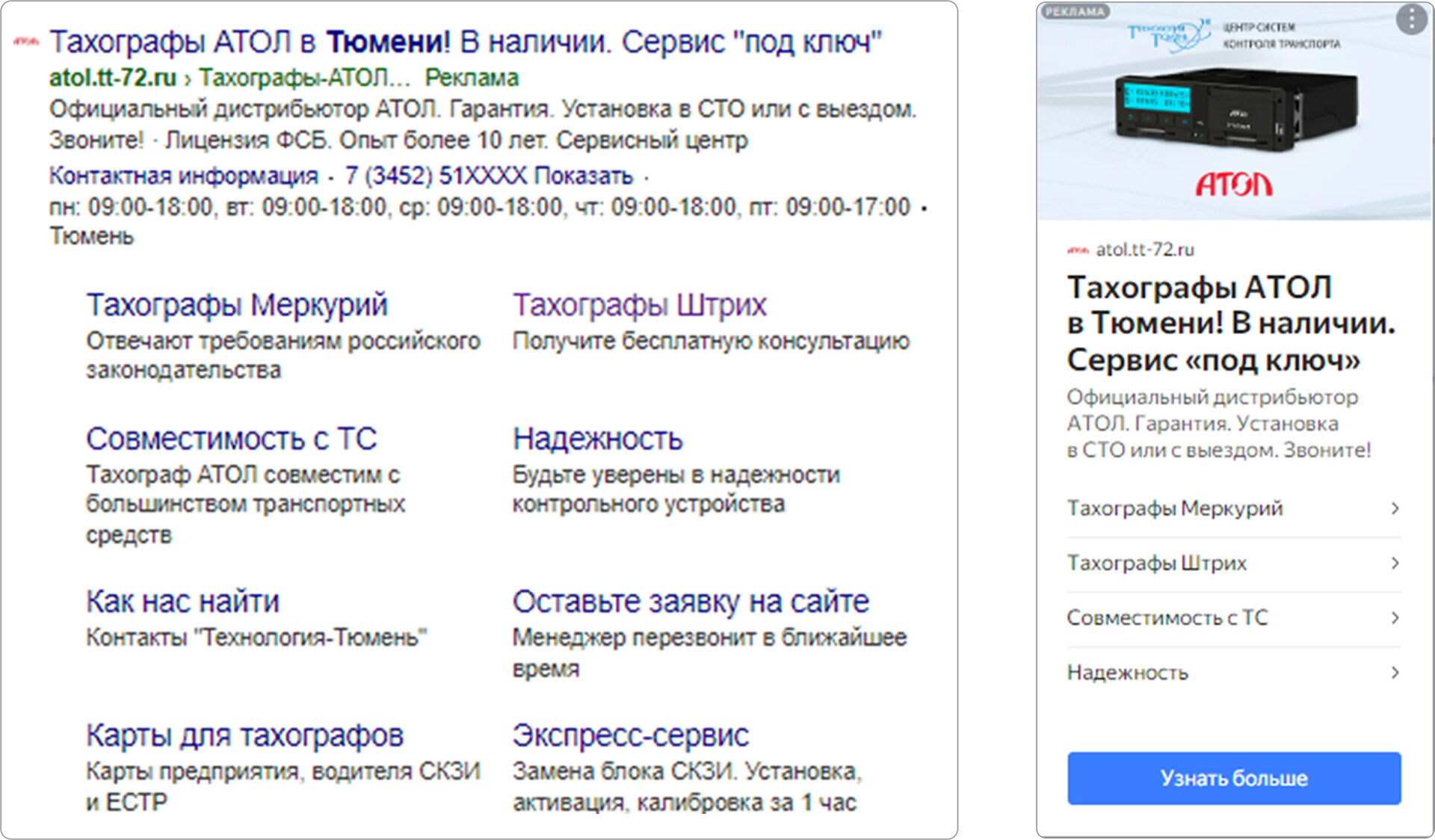Open the Карты для тахографов sitelink
This screenshot has height=840, width=1435.
(x=245, y=735)
